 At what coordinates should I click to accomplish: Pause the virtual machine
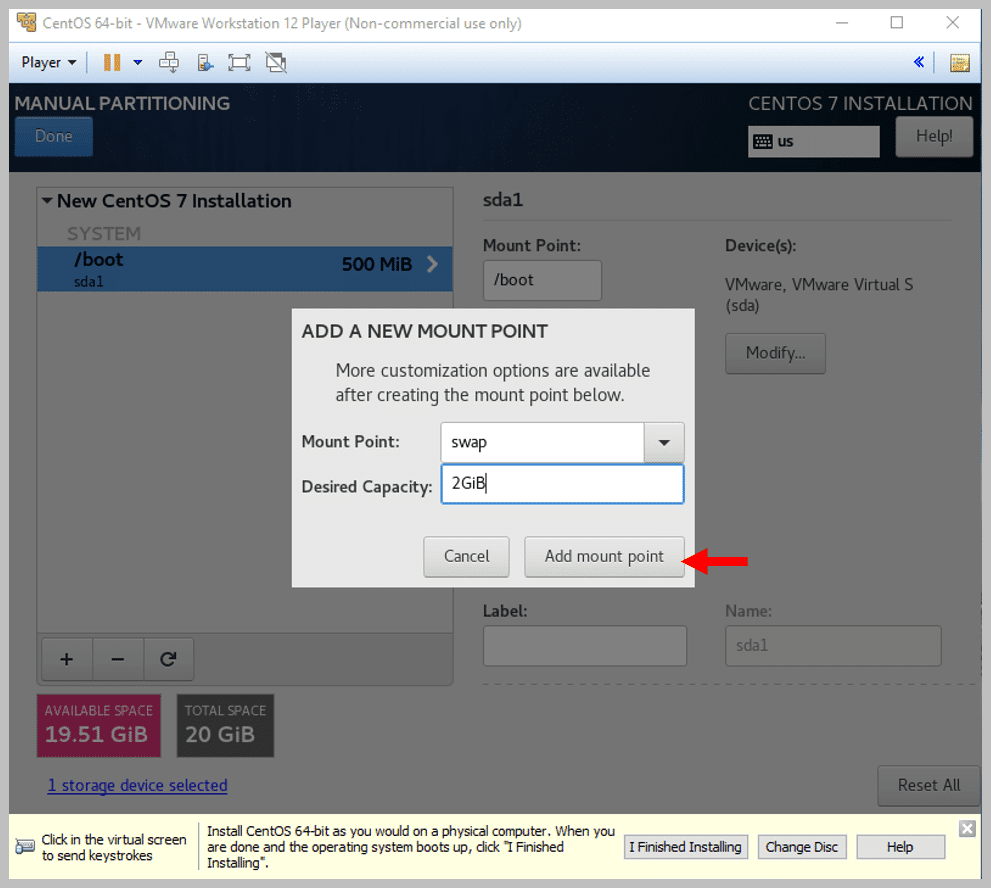112,63
